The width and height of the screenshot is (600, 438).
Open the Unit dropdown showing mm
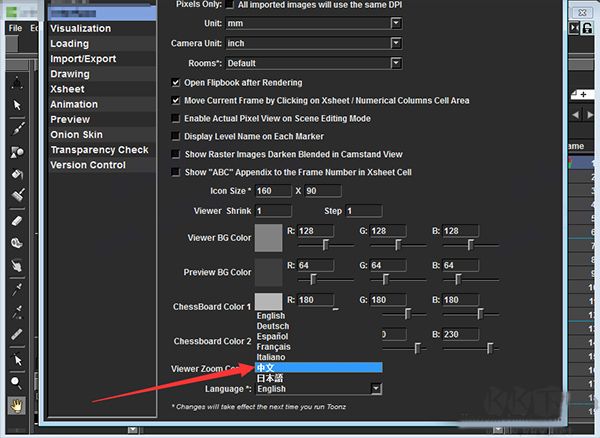coord(314,23)
